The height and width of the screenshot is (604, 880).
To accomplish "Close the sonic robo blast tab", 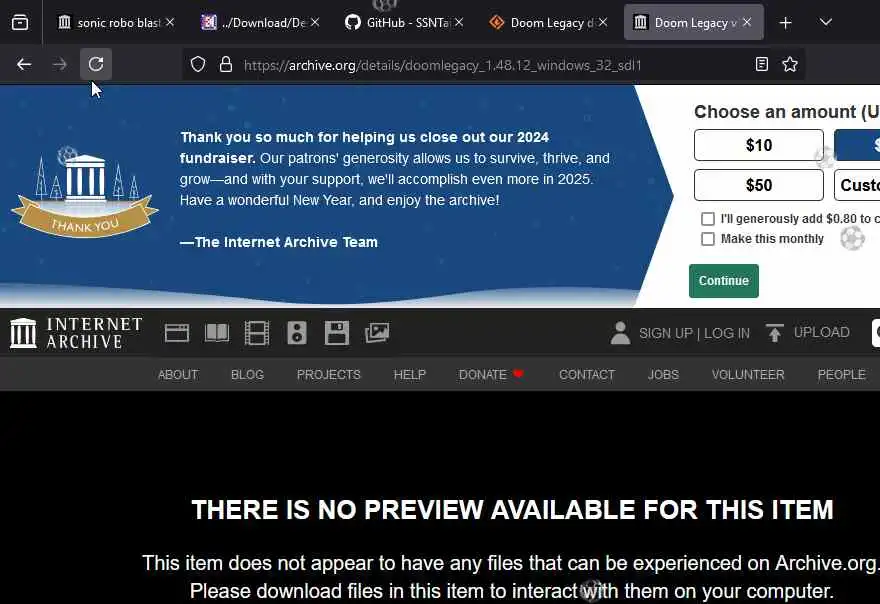I will (170, 22).
